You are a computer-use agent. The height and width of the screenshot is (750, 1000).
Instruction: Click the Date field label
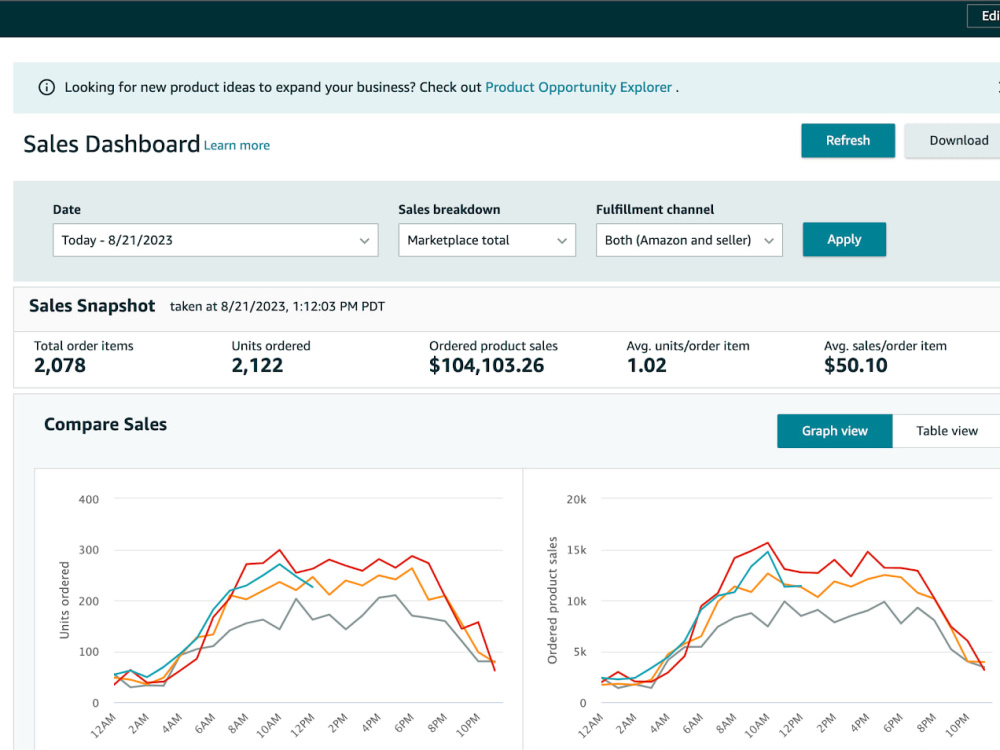(x=67, y=209)
